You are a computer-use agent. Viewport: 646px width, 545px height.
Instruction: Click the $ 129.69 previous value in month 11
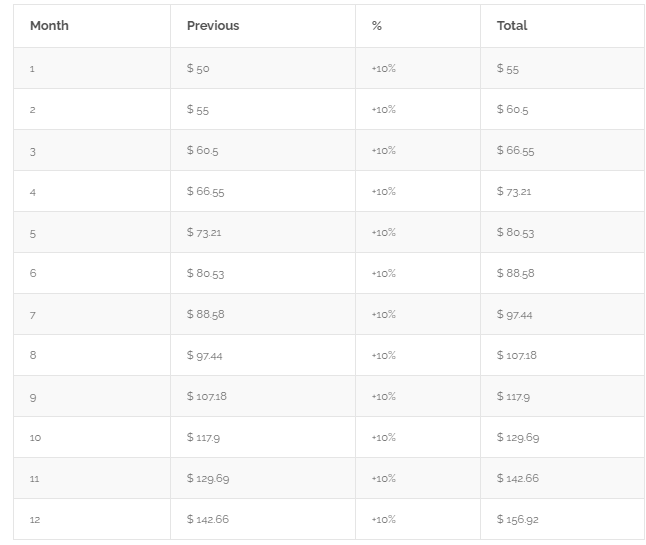coord(208,479)
